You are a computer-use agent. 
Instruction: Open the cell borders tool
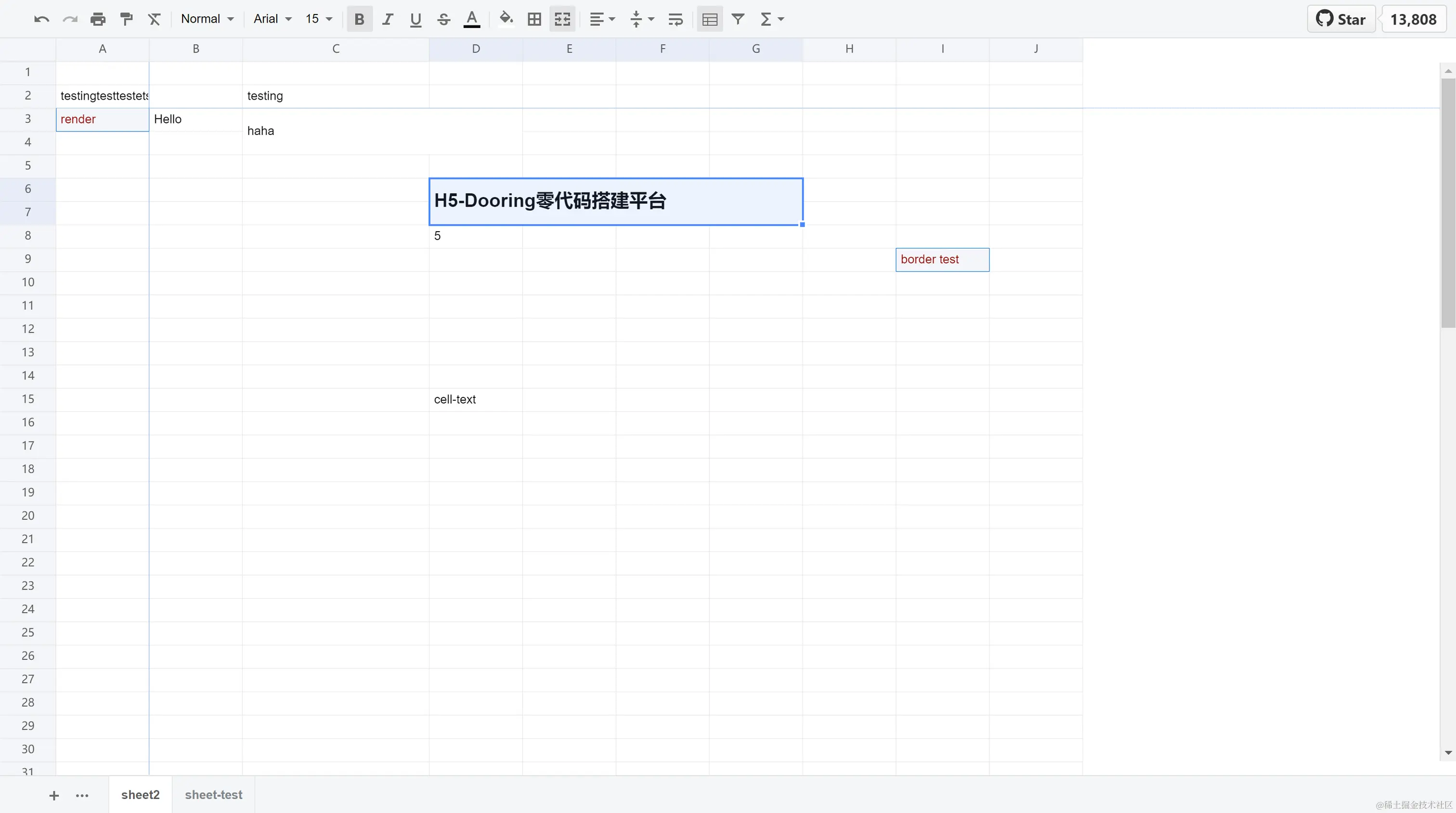(534, 19)
